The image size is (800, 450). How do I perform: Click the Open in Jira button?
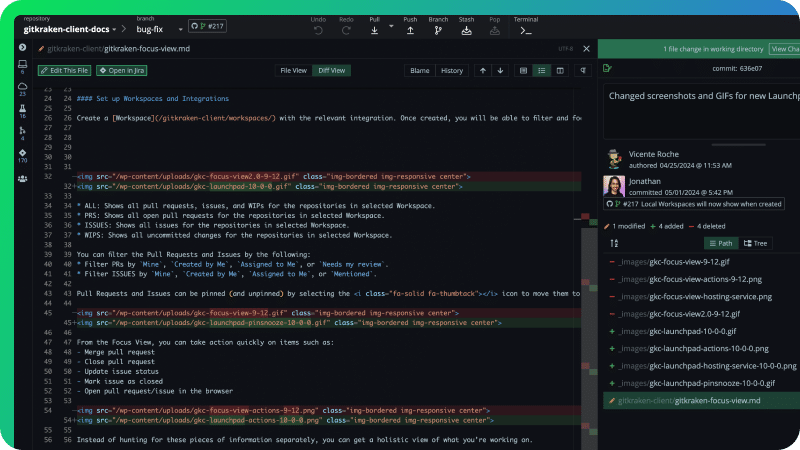pyautogui.click(x=121, y=70)
